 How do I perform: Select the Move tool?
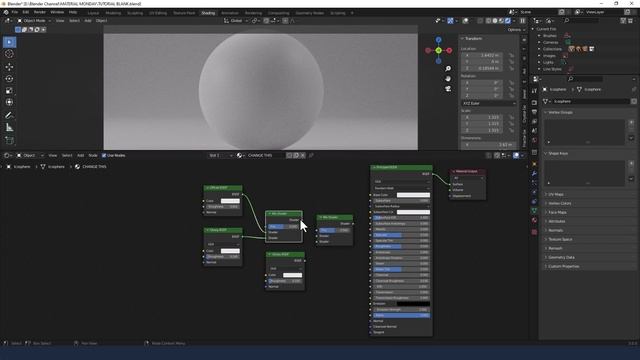(x=9, y=67)
